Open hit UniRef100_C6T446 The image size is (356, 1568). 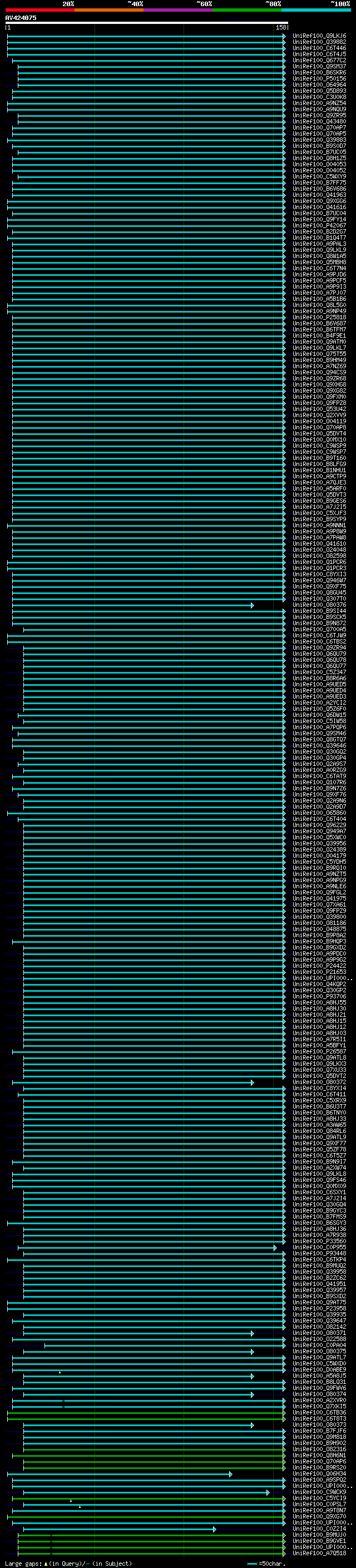(x=319, y=48)
